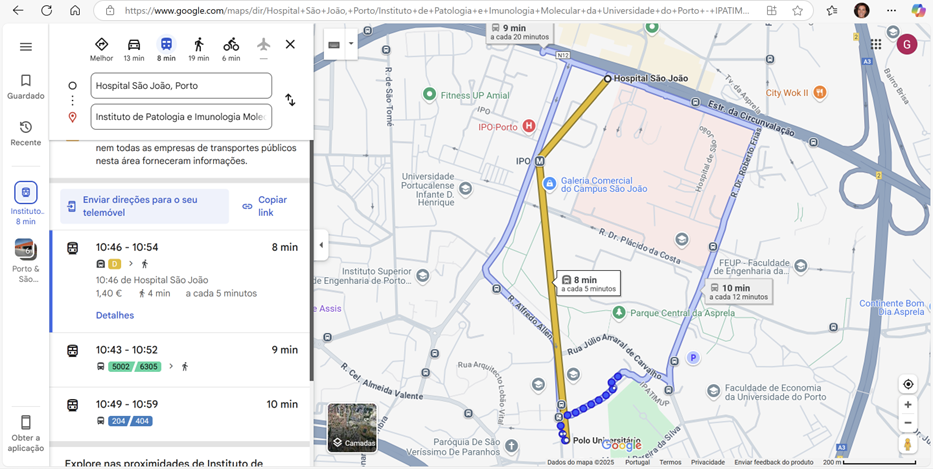The height and width of the screenshot is (469, 933).
Task: Click the 9 min route label on map
Action: click(x=520, y=32)
